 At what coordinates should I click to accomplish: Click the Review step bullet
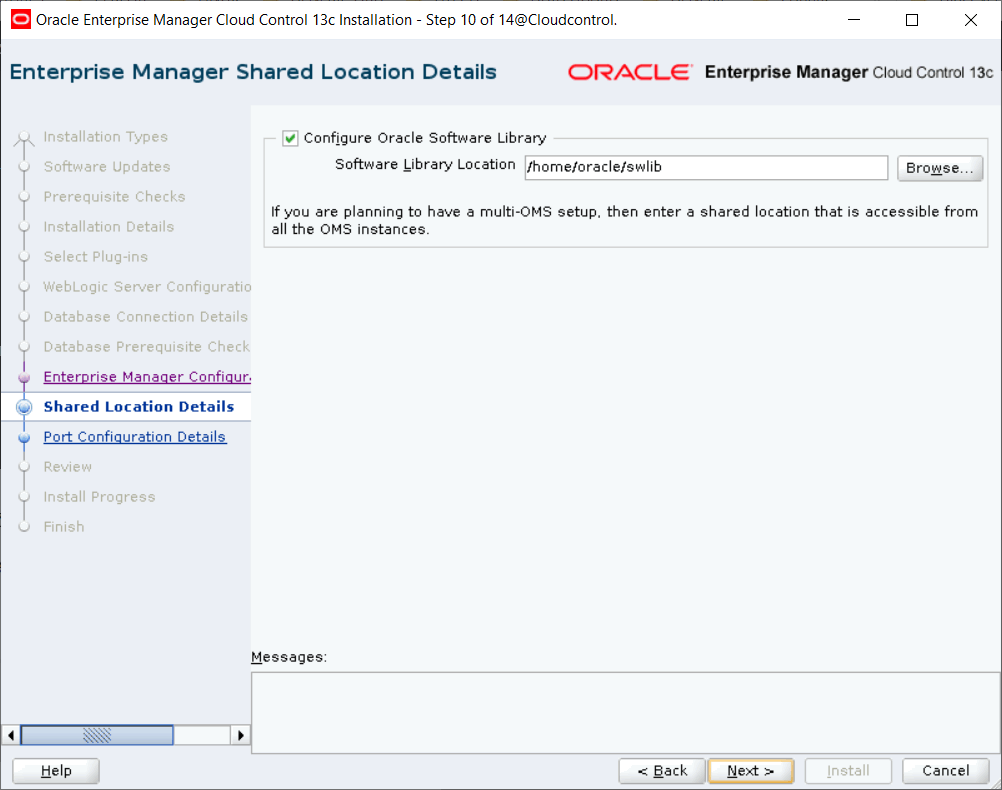(24, 468)
